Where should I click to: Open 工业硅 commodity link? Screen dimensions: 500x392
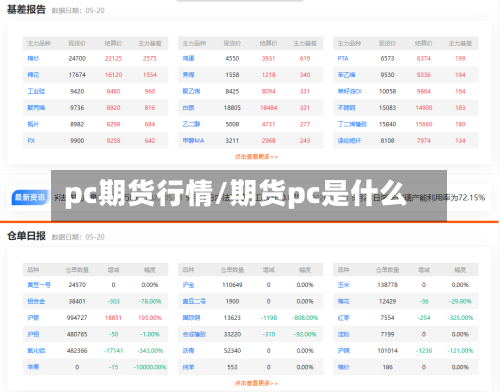point(36,91)
